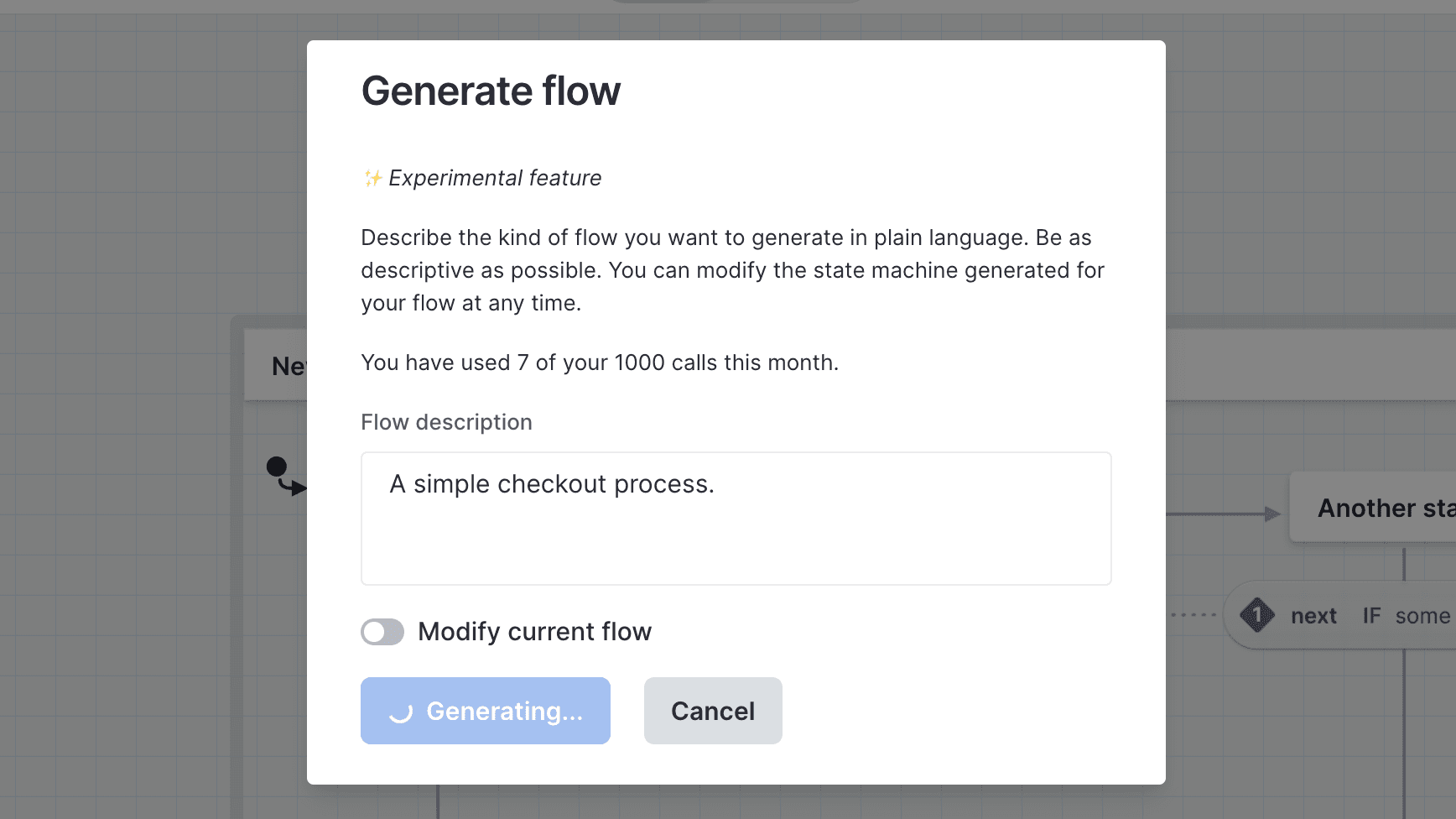This screenshot has height=819, width=1456.
Task: Click the next transition pill on the canvas
Action: click(1312, 614)
